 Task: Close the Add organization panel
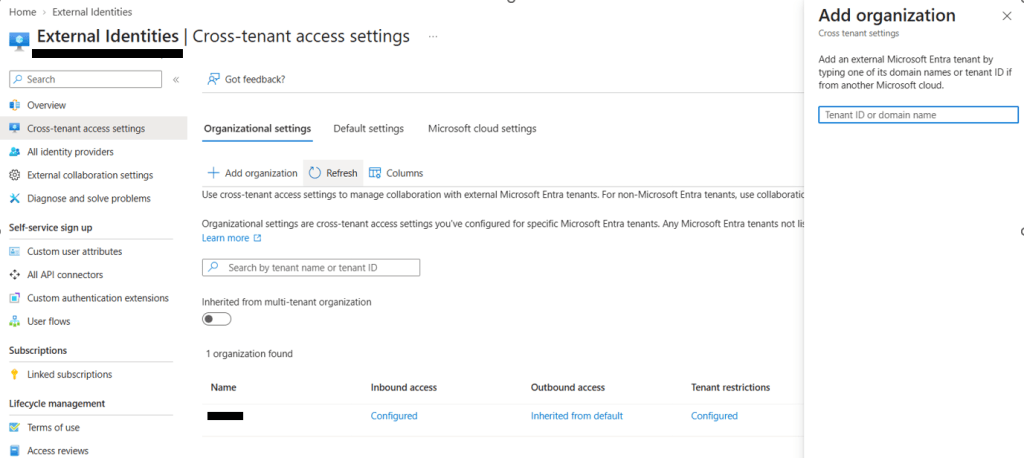coord(1006,16)
